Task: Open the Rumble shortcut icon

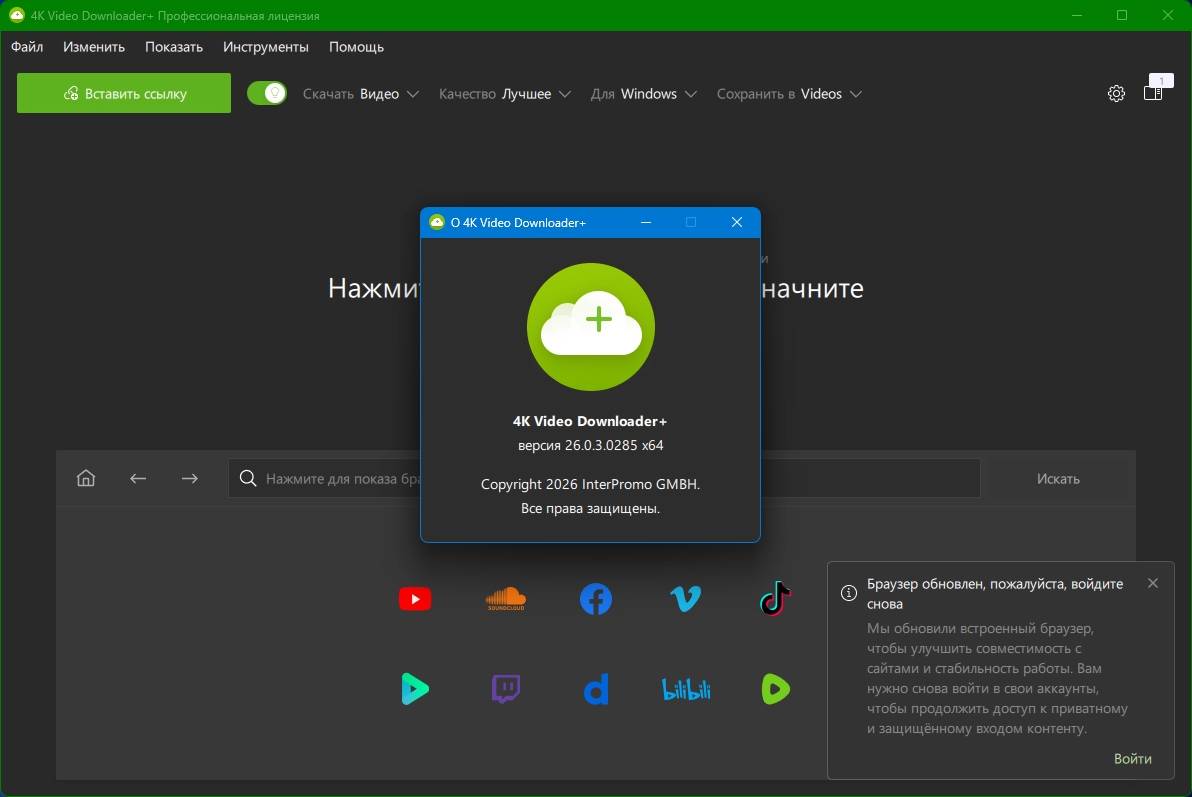Action: pos(775,689)
